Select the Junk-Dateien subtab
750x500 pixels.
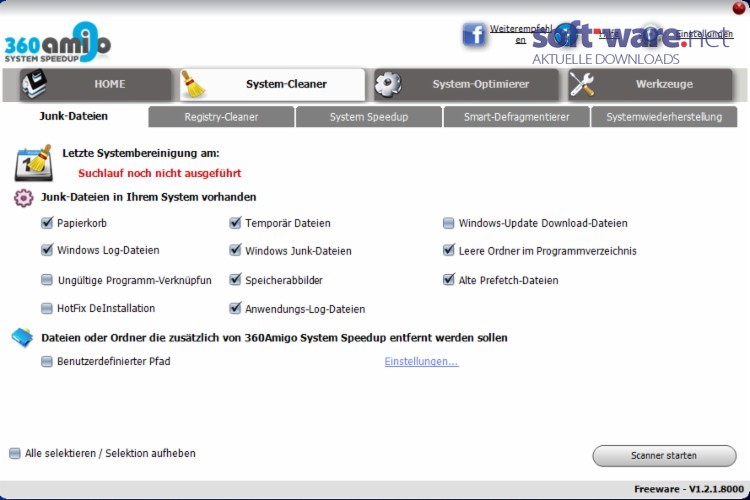[x=74, y=116]
